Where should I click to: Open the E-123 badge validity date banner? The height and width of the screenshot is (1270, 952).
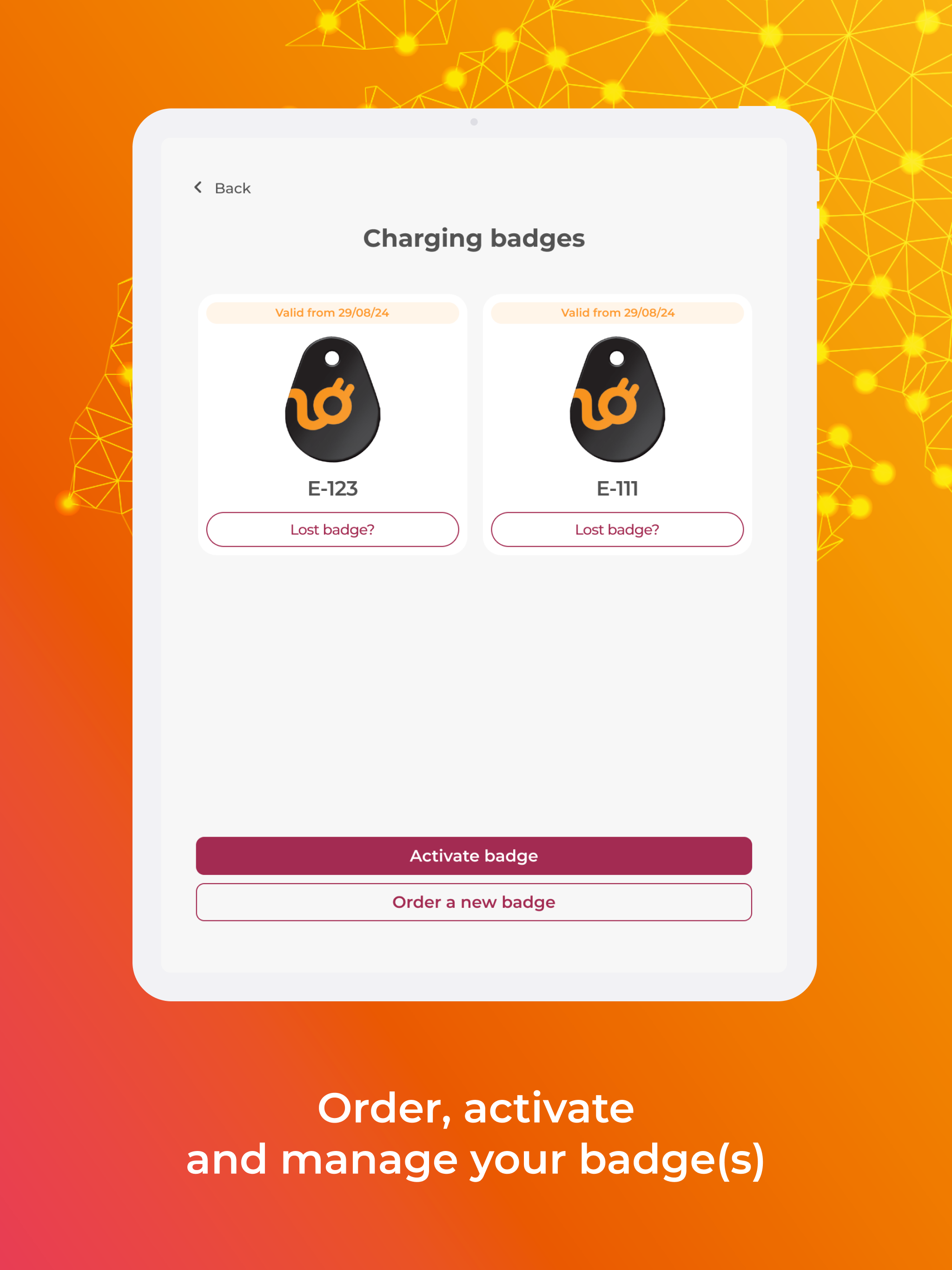332,313
